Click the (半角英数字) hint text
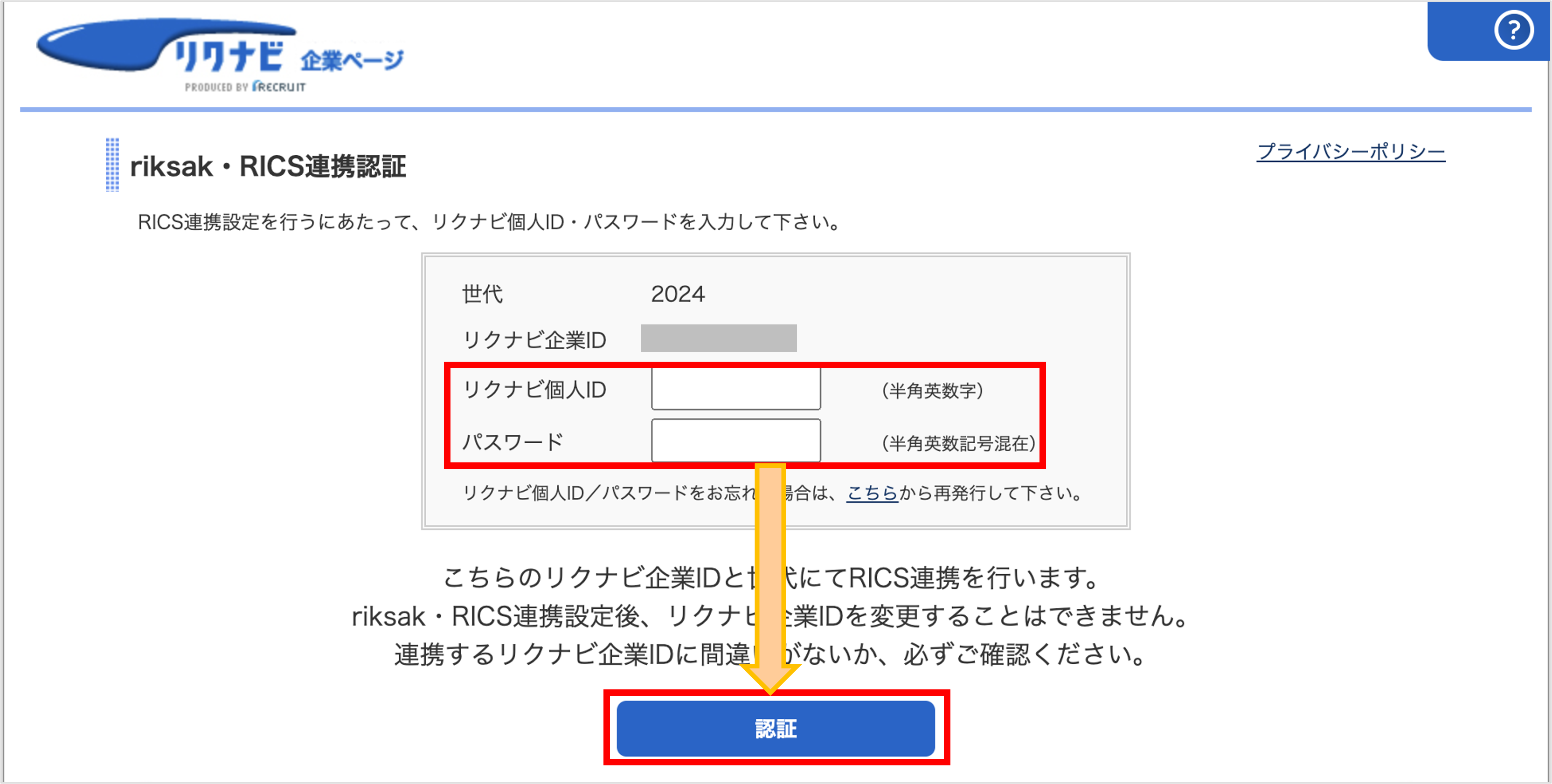 click(933, 391)
